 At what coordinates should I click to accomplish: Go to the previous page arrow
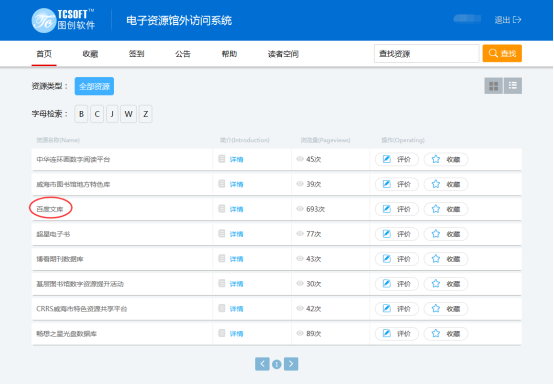click(262, 364)
